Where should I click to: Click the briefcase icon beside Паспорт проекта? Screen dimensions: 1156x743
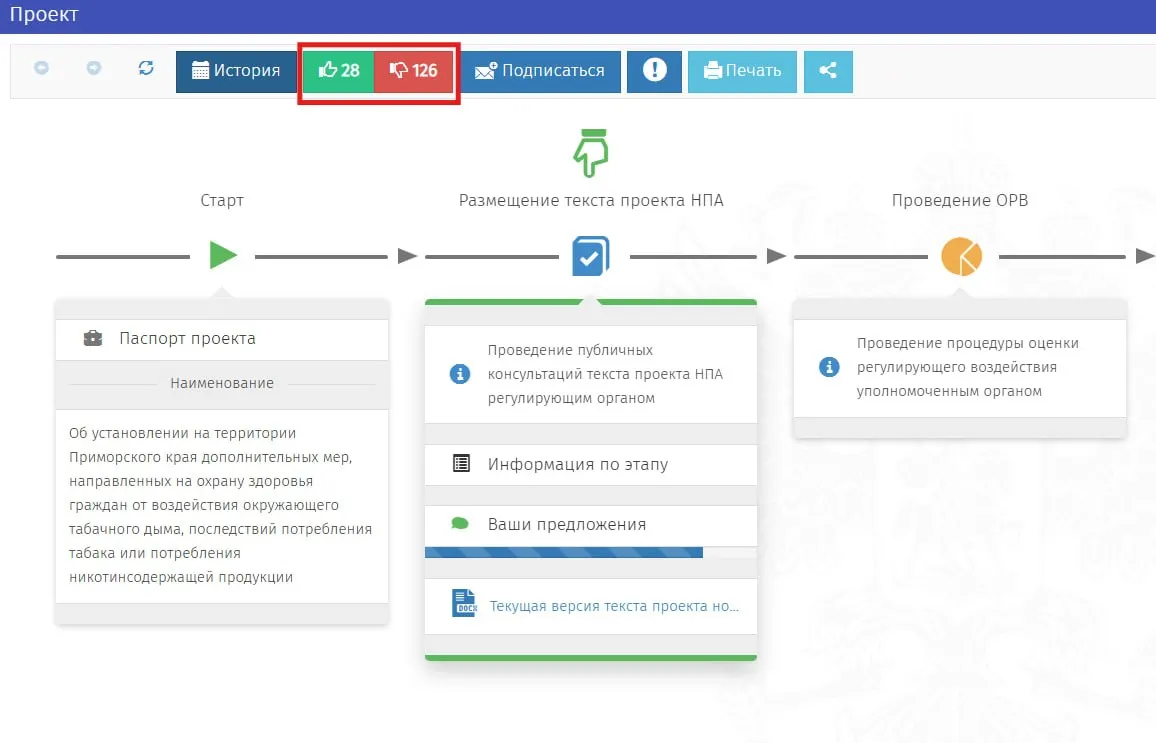coord(93,338)
